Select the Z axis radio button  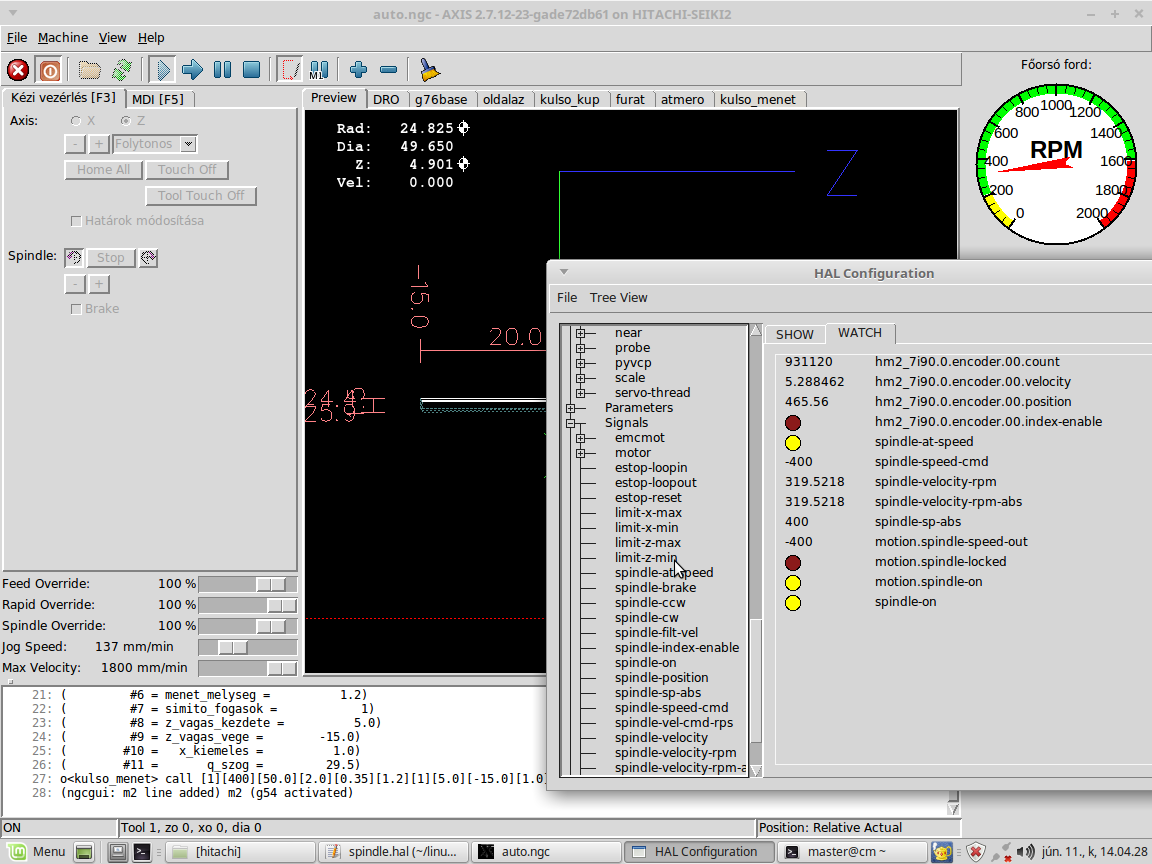(126, 120)
